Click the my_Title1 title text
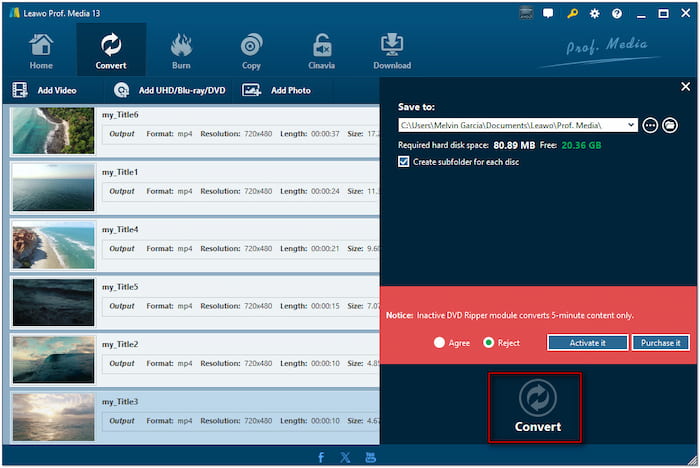Image resolution: width=700 pixels, height=468 pixels. click(x=120, y=172)
